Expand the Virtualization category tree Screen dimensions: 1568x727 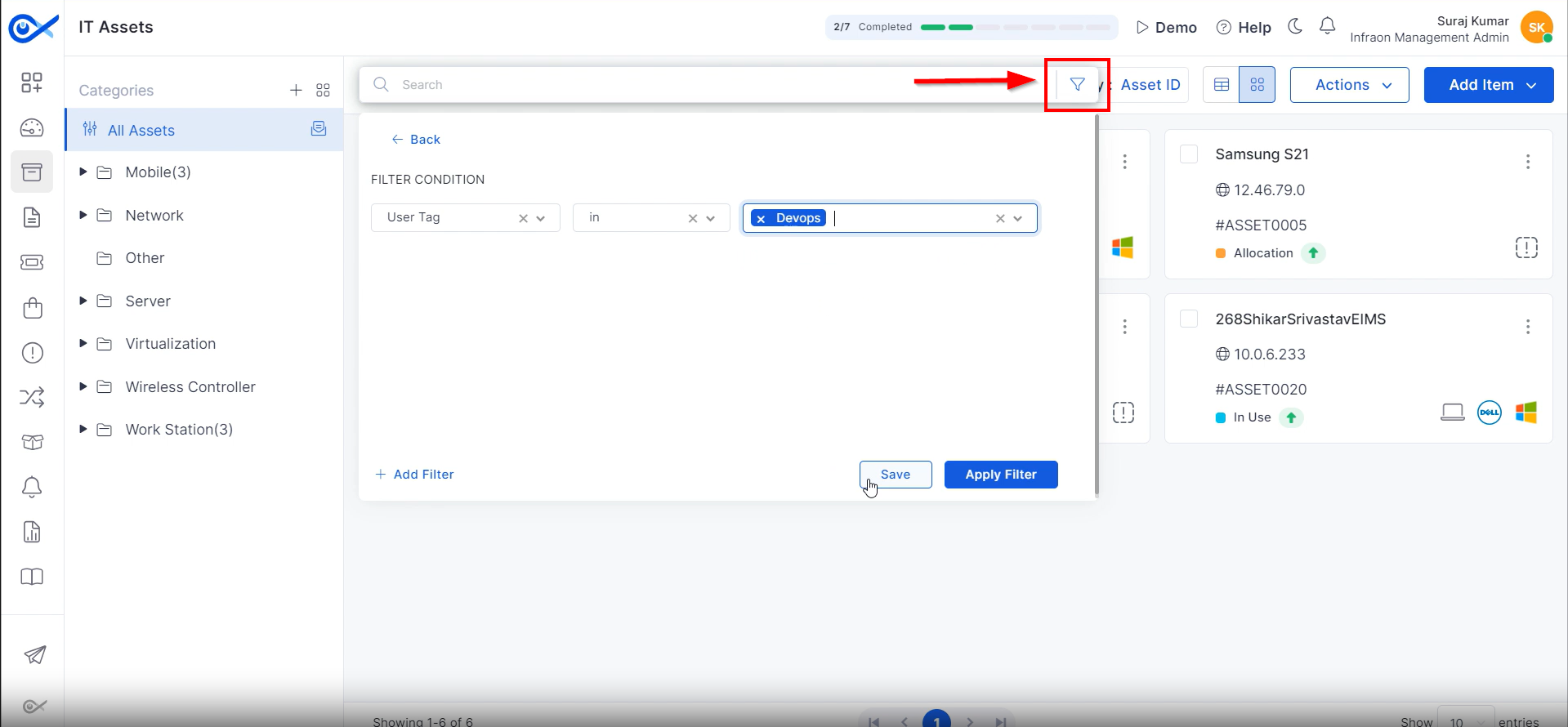(83, 344)
